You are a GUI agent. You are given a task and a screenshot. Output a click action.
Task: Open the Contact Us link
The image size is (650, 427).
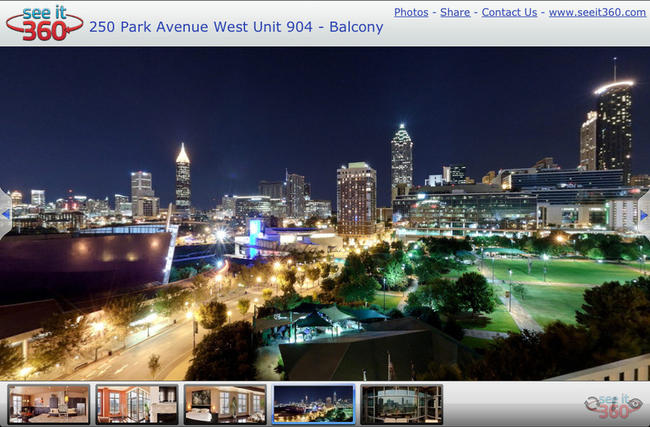coord(509,12)
